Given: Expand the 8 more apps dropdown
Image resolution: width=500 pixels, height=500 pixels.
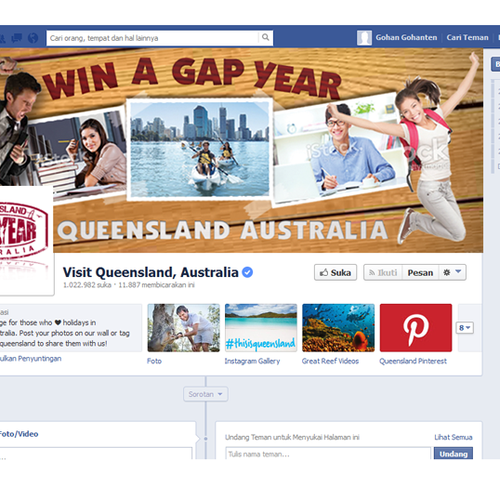Looking at the screenshot, I should [x=464, y=328].
